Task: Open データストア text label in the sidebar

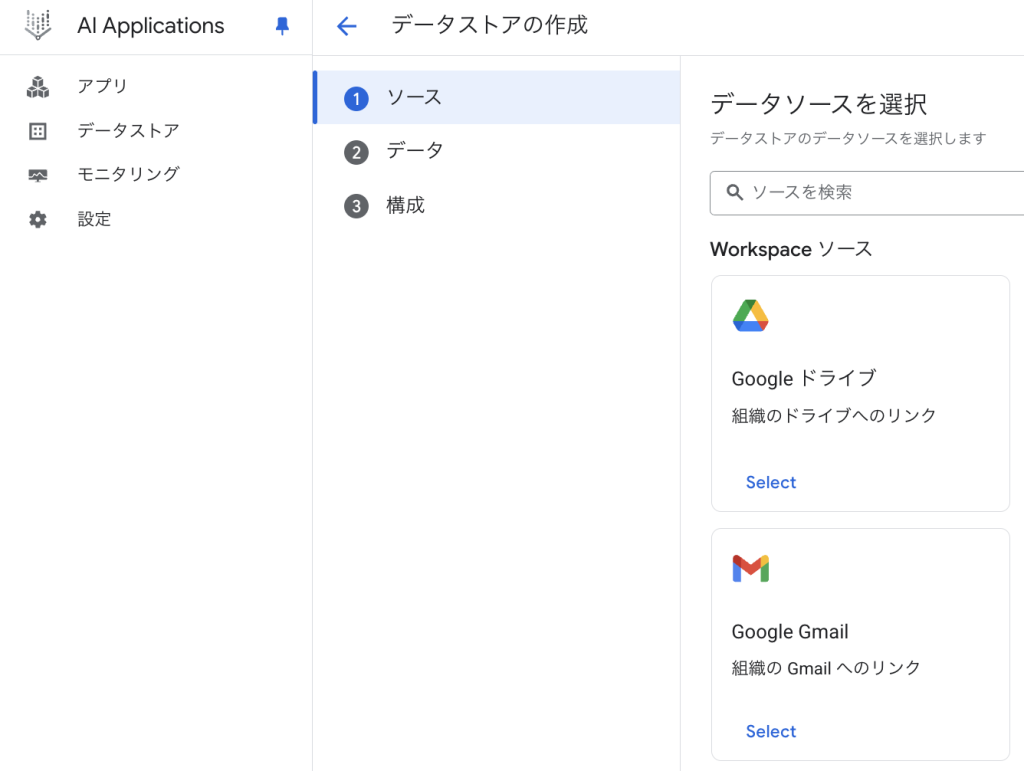Action: pos(128,131)
